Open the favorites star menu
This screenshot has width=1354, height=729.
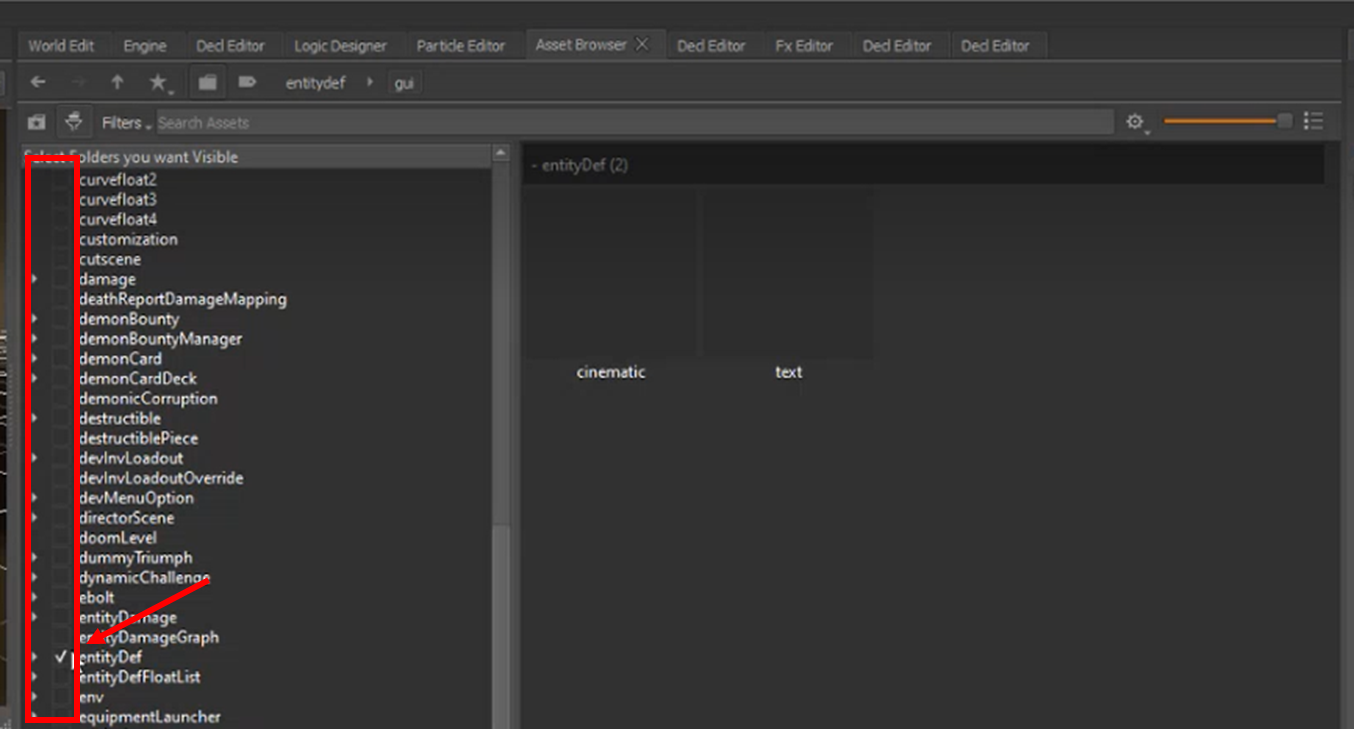point(158,83)
